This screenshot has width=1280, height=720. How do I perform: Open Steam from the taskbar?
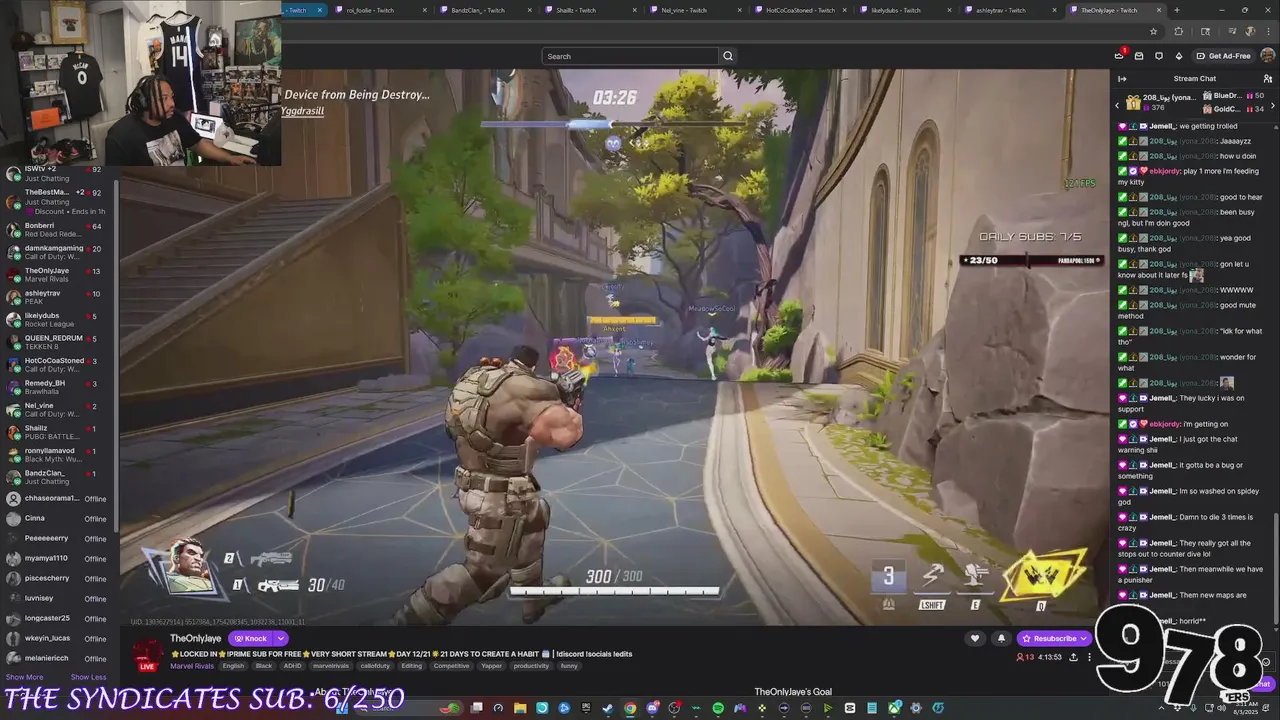click(607, 708)
